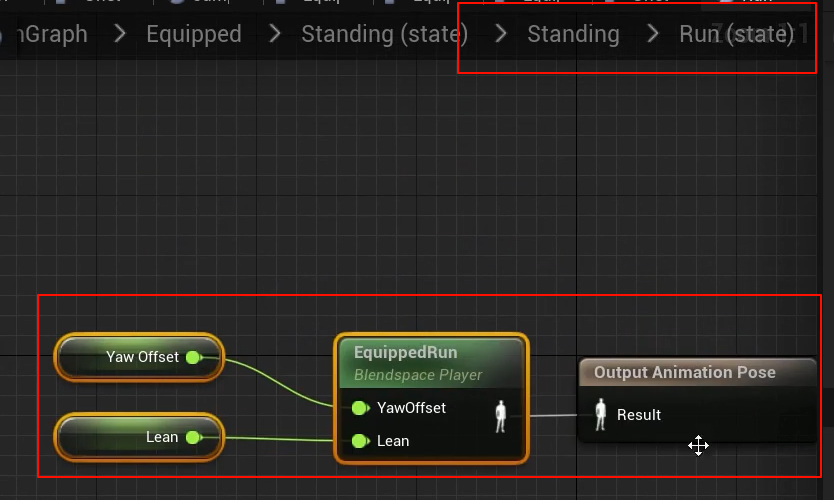
Task: Click the Yaw Offset node output pin
Action: (194, 357)
